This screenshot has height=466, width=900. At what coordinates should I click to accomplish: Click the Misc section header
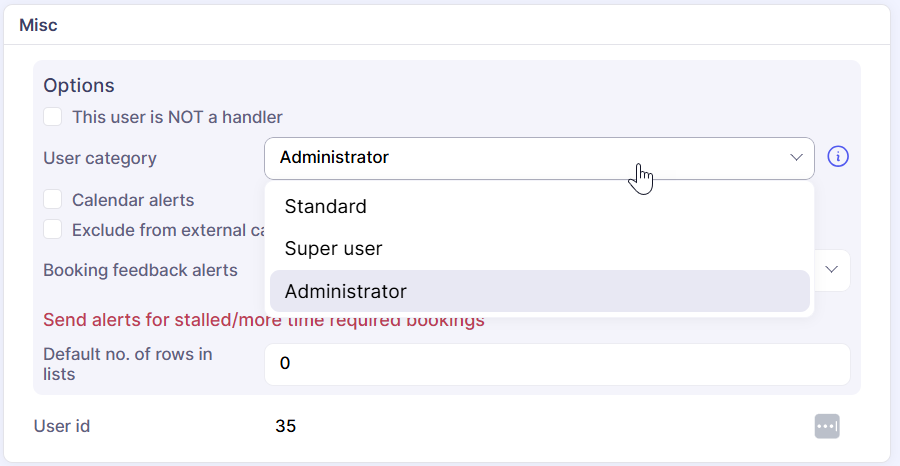click(x=39, y=26)
